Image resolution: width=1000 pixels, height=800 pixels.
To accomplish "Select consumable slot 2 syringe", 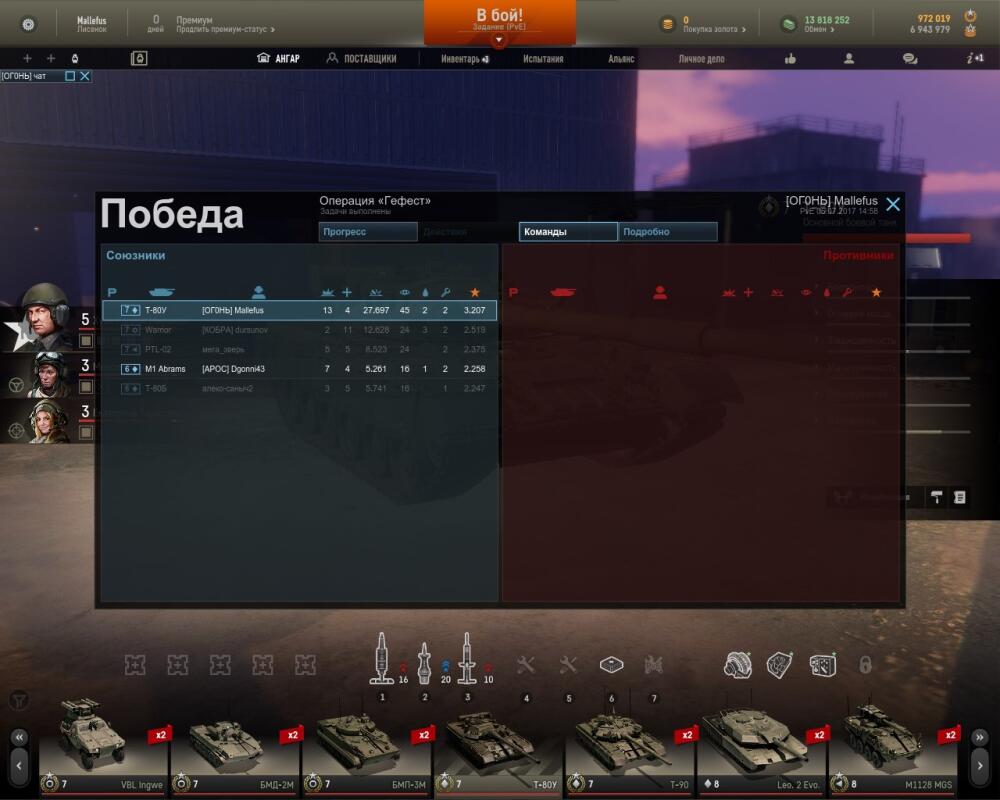I will [425, 663].
